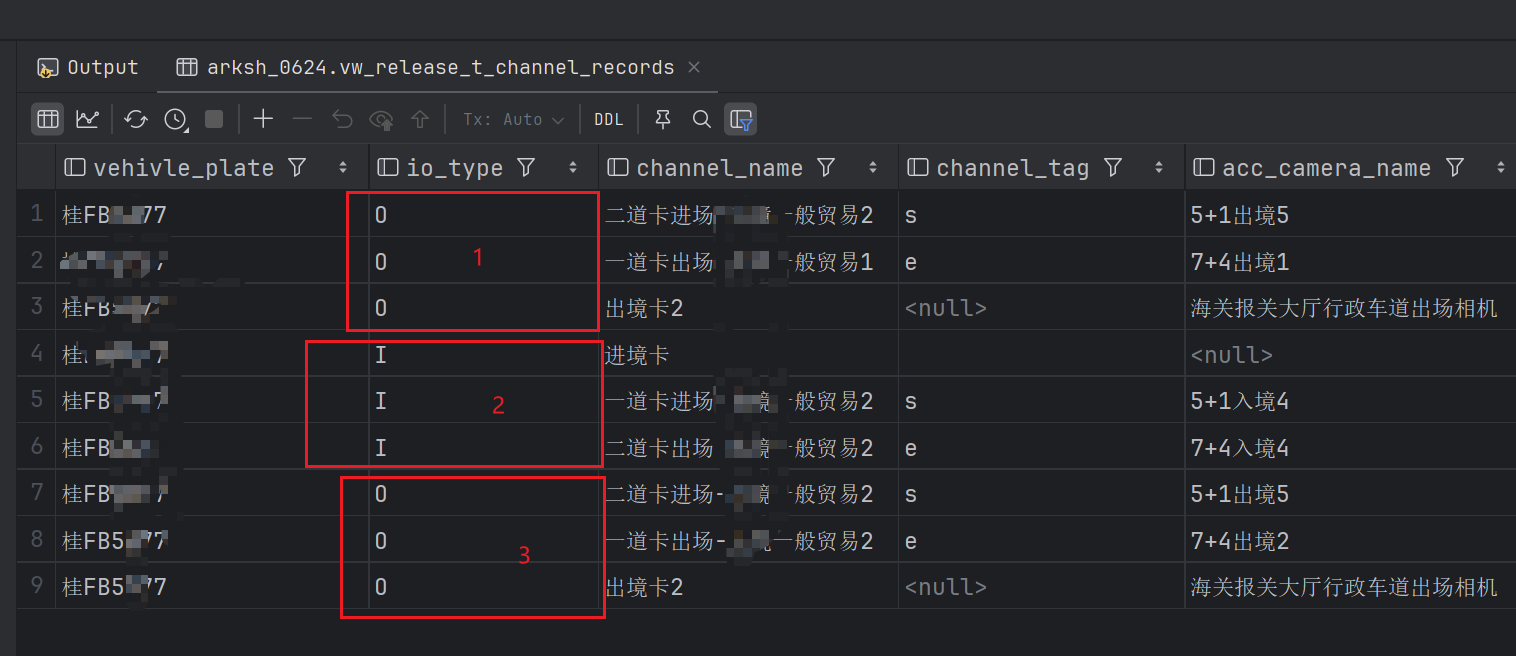The image size is (1516, 656).
Task: Open the chart view icon
Action: click(87, 120)
